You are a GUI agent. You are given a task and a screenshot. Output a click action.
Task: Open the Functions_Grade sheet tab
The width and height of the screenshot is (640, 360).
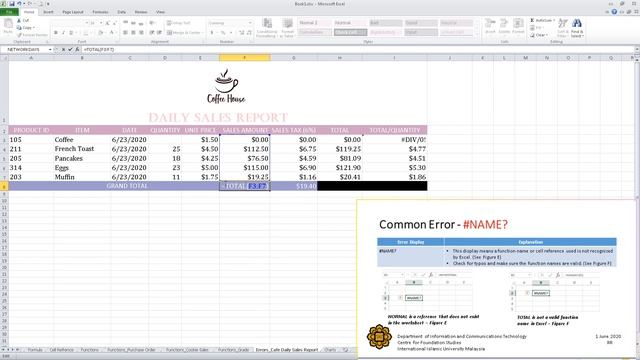click(233, 350)
